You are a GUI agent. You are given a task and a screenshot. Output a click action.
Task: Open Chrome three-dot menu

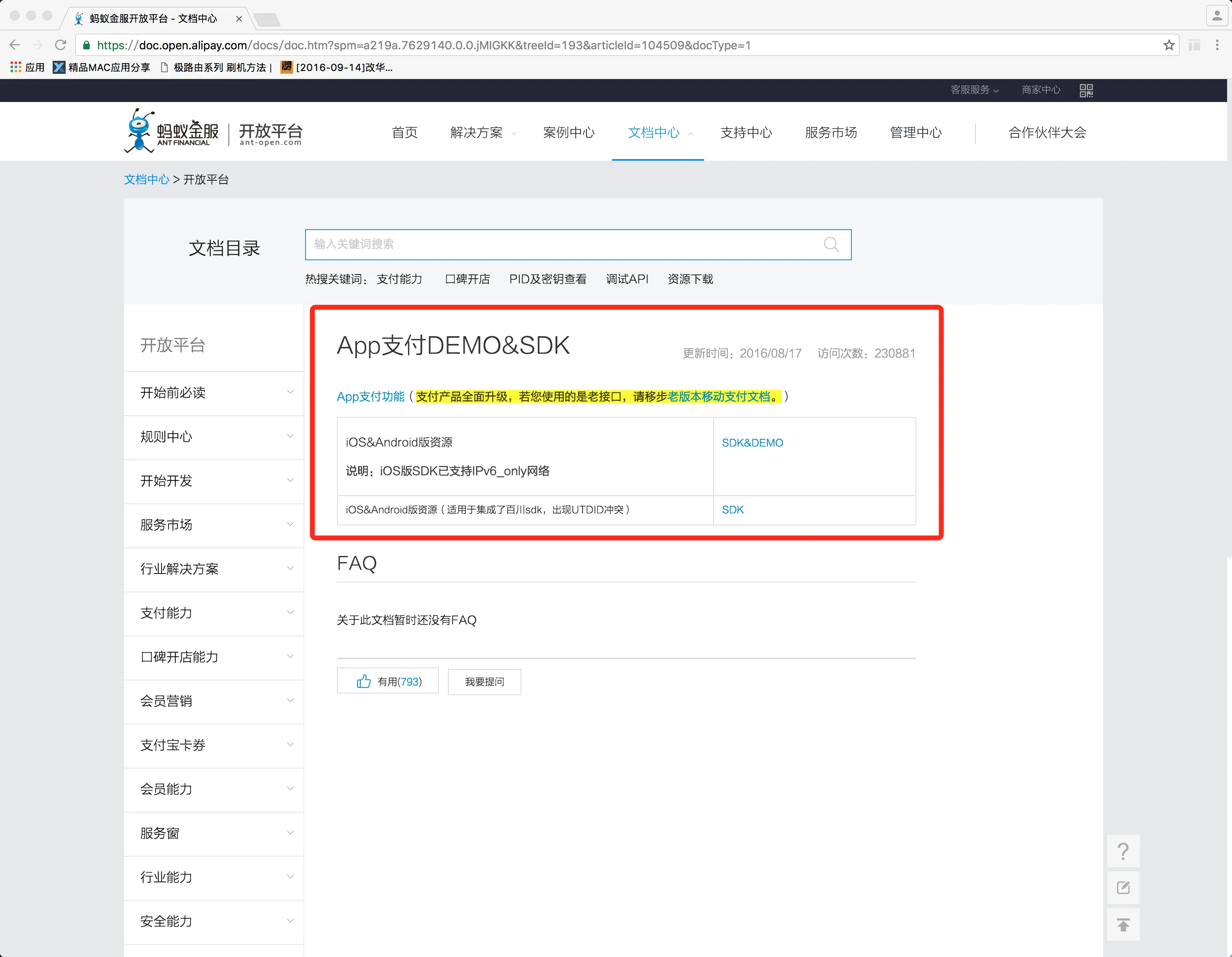pyautogui.click(x=1217, y=45)
